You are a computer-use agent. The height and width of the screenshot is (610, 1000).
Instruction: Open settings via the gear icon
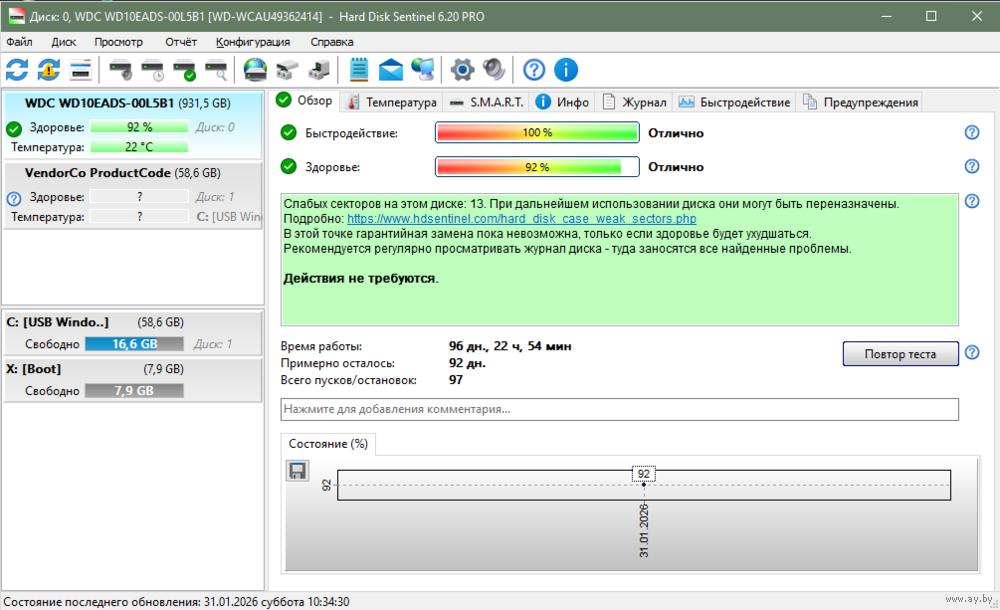[x=461, y=69]
